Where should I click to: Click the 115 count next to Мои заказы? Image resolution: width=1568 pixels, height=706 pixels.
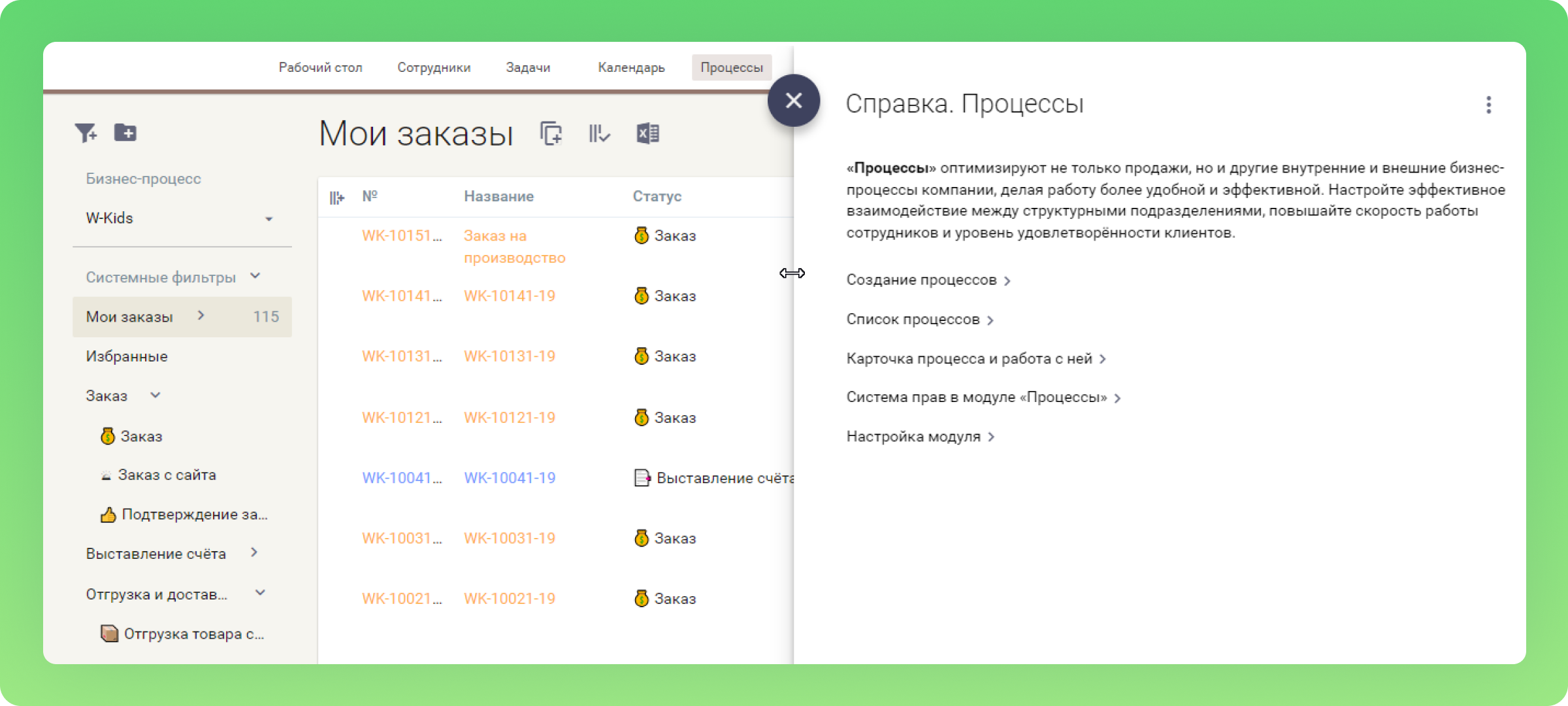pos(266,316)
